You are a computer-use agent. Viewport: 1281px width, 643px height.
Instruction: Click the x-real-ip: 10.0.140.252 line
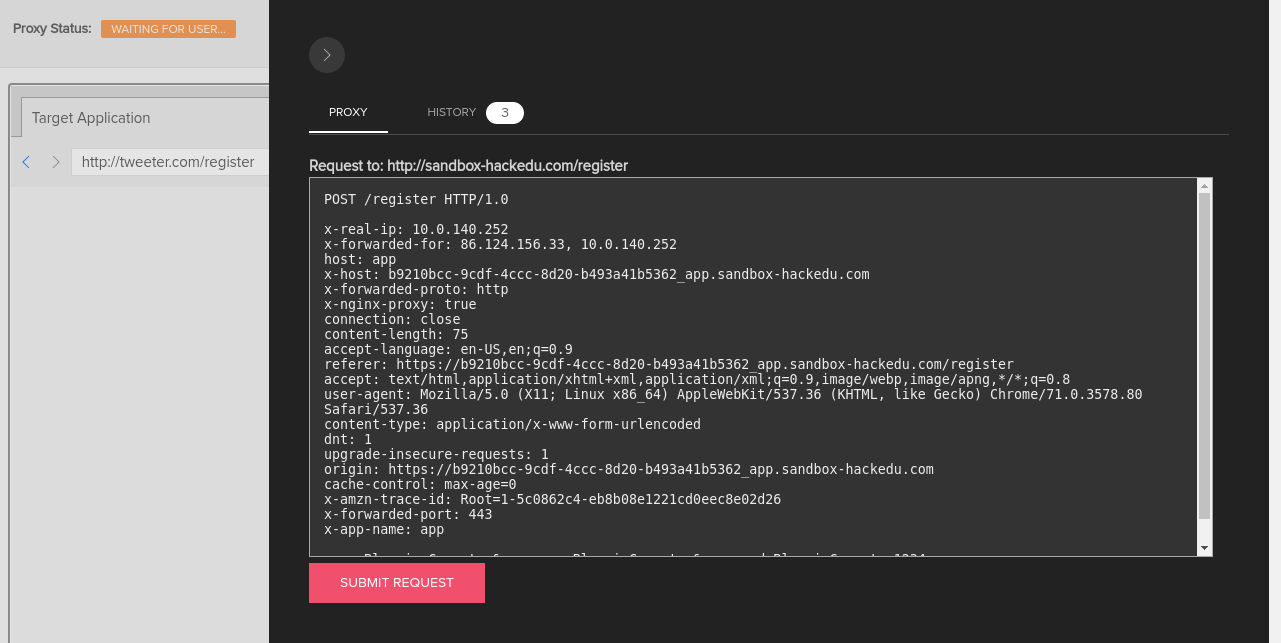click(x=416, y=230)
